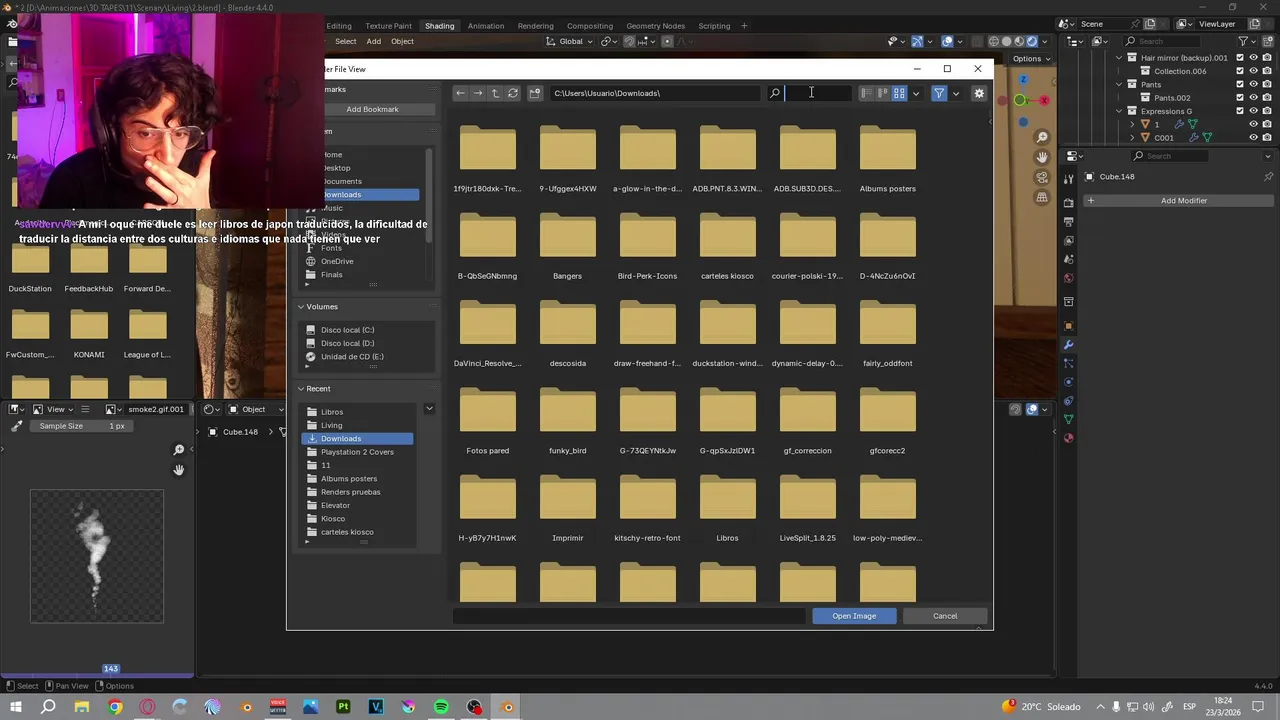Click Add Modifier button
This screenshot has width=1280, height=720.
coord(1183,201)
